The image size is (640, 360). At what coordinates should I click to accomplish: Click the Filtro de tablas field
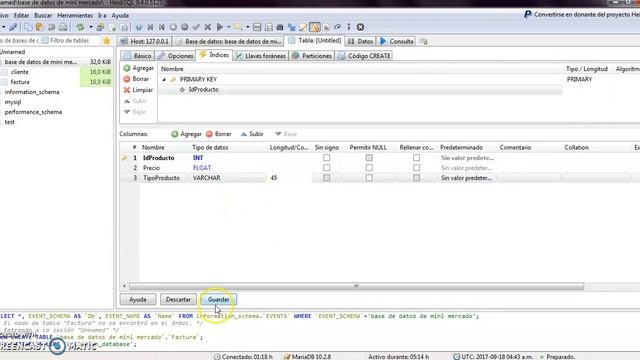click(69, 40)
